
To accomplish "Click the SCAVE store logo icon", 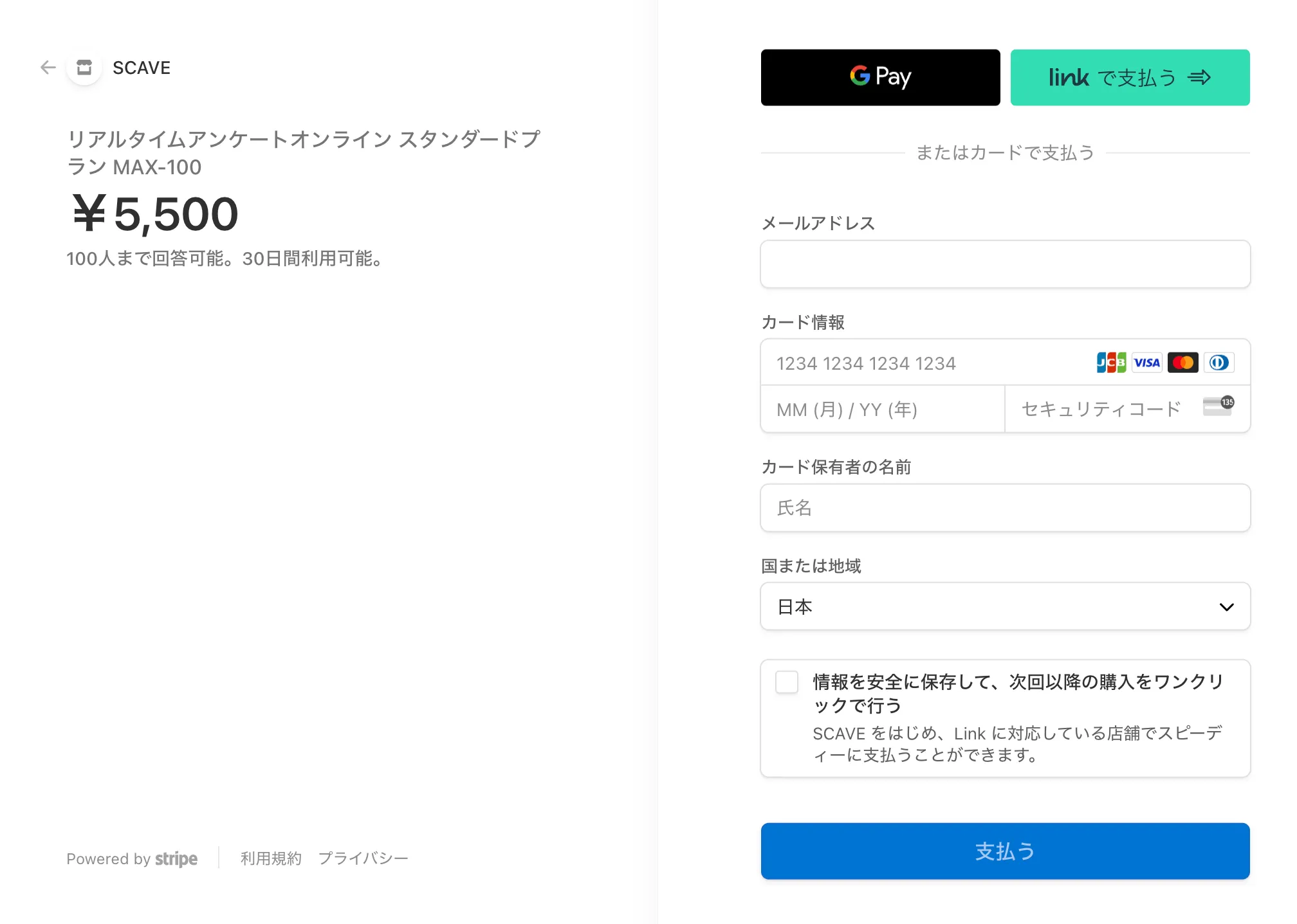I will click(84, 68).
